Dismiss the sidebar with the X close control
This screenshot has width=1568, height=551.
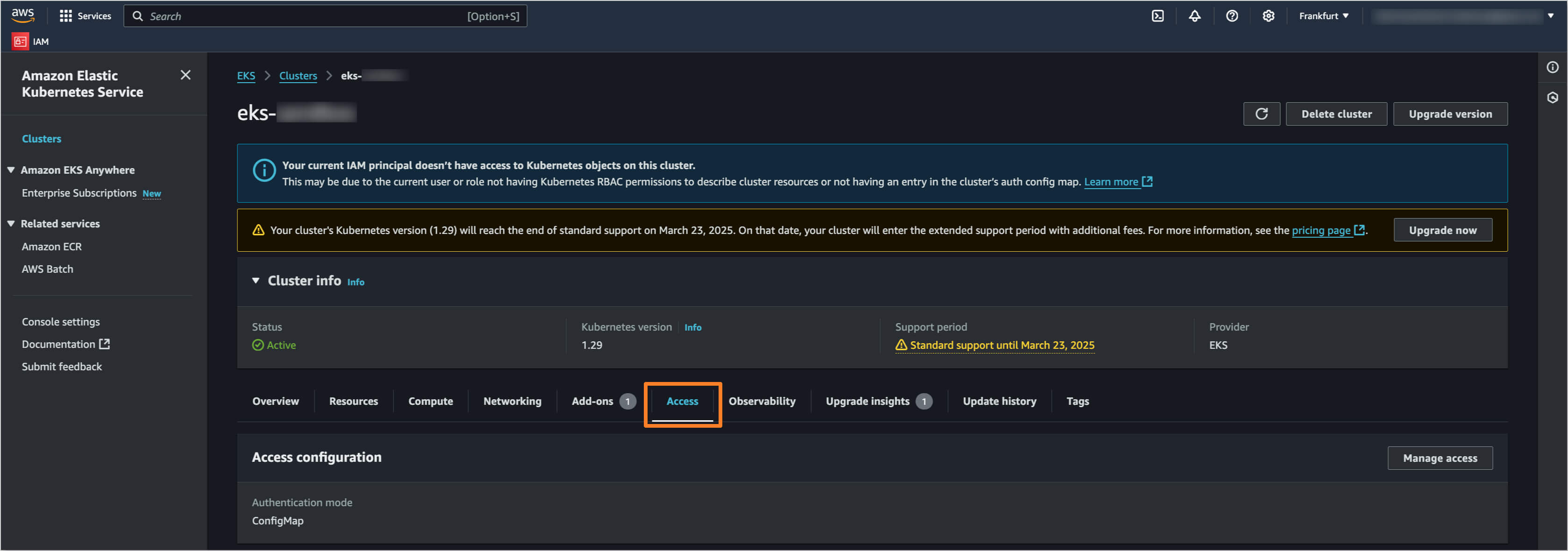click(x=185, y=74)
